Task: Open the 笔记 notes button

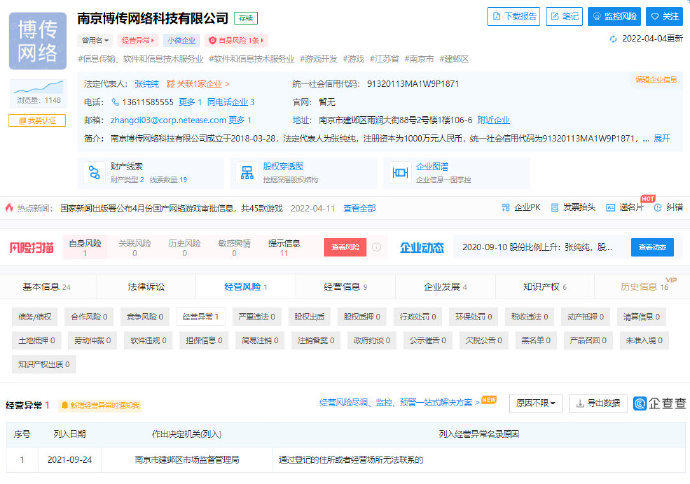Action: (x=565, y=17)
